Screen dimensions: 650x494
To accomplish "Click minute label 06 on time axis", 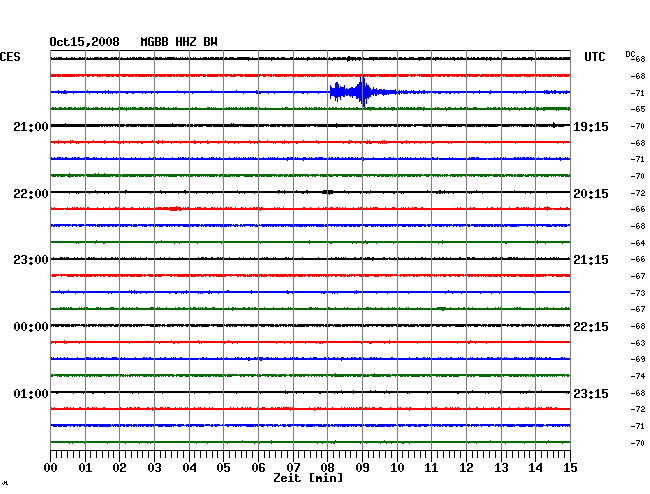I will pyautogui.click(x=258, y=467).
